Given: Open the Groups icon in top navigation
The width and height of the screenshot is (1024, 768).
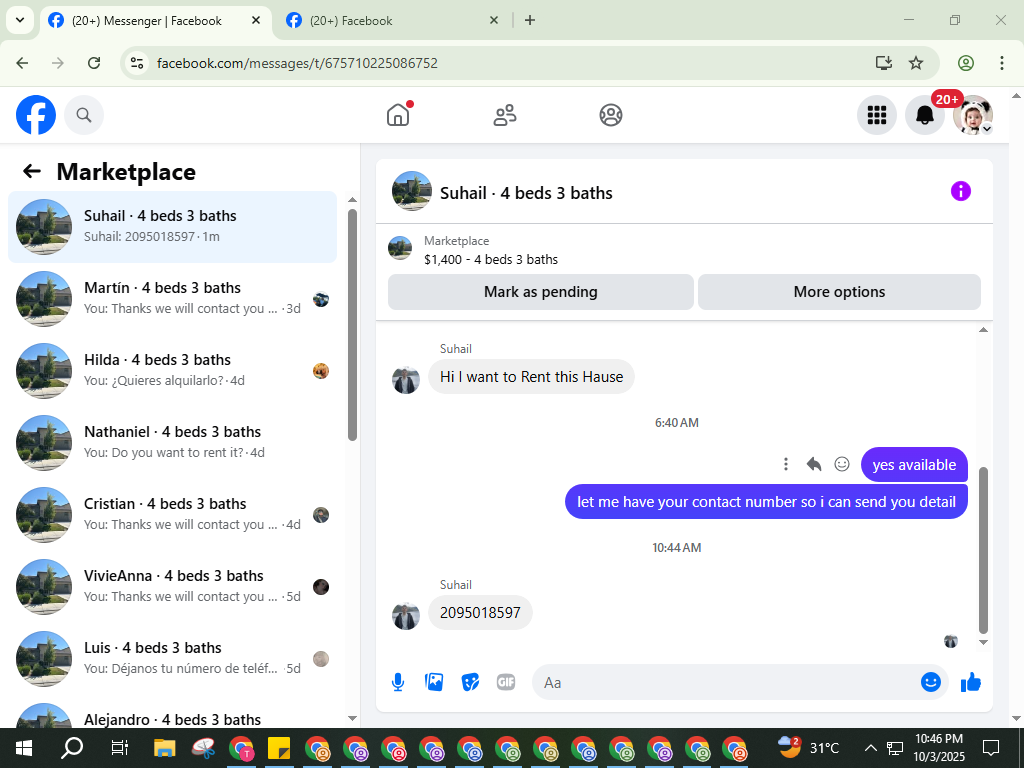Looking at the screenshot, I should [611, 115].
